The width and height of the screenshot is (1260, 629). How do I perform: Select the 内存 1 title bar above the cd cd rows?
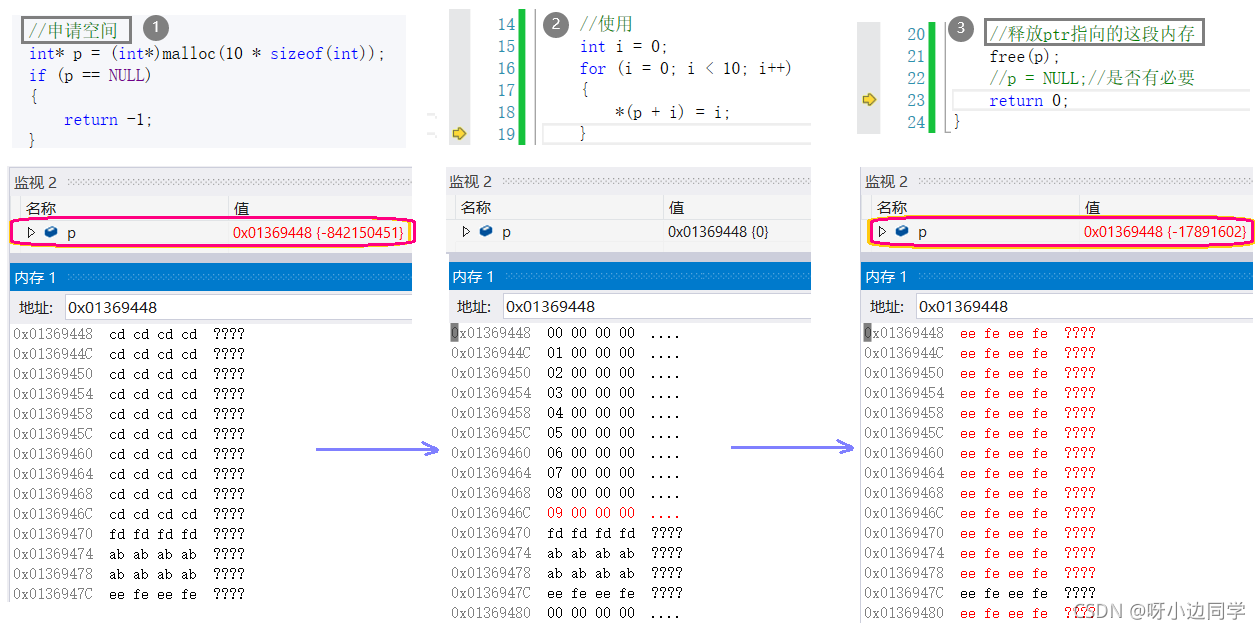coord(211,277)
